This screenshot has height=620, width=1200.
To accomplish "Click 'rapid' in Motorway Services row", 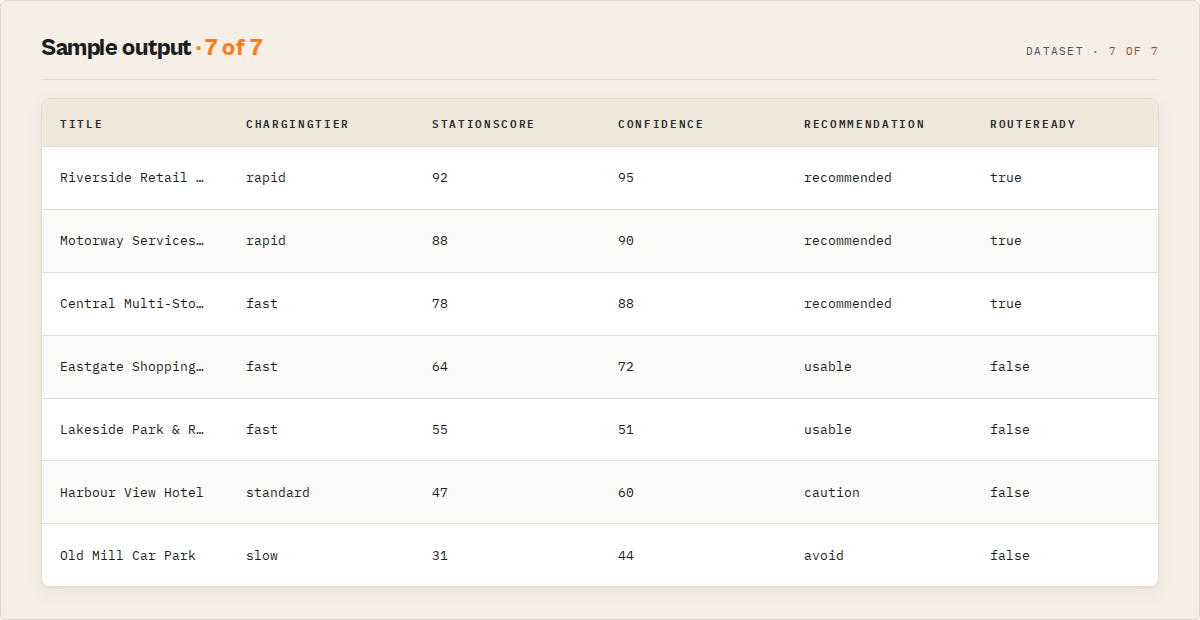I will [266, 241].
